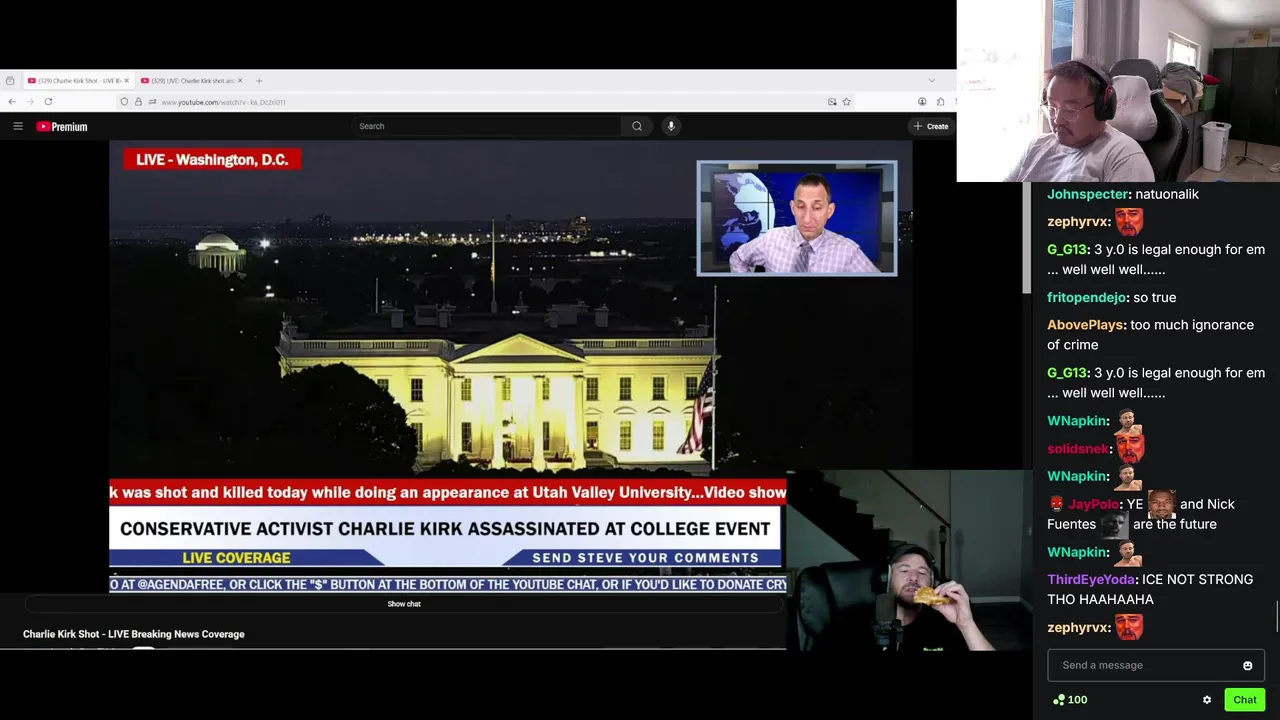Open tracking protection shield icon
Viewport: 1280px width, 720px height.
tap(124, 102)
